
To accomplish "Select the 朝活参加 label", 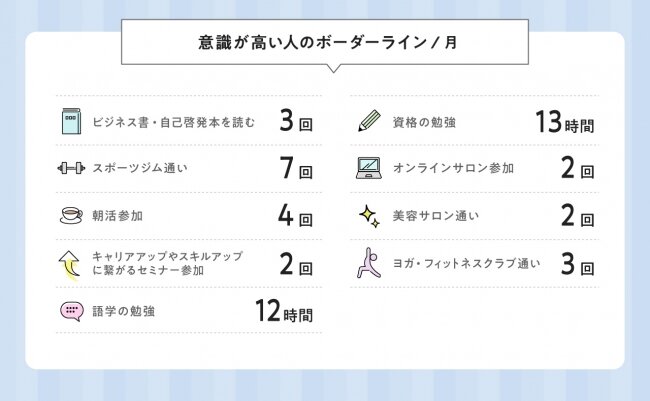I will click(118, 216).
